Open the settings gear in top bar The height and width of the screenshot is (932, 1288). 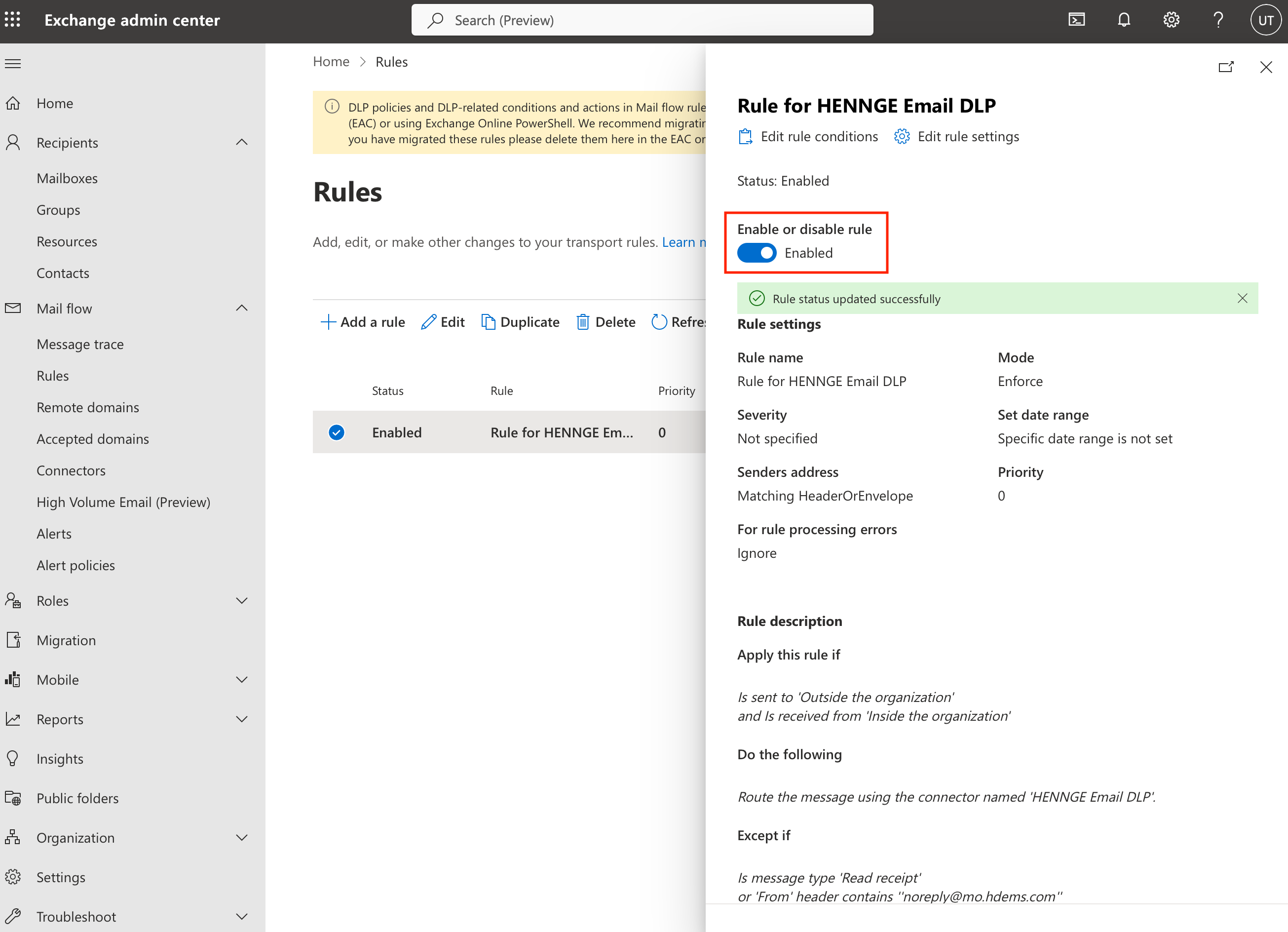1171,20
